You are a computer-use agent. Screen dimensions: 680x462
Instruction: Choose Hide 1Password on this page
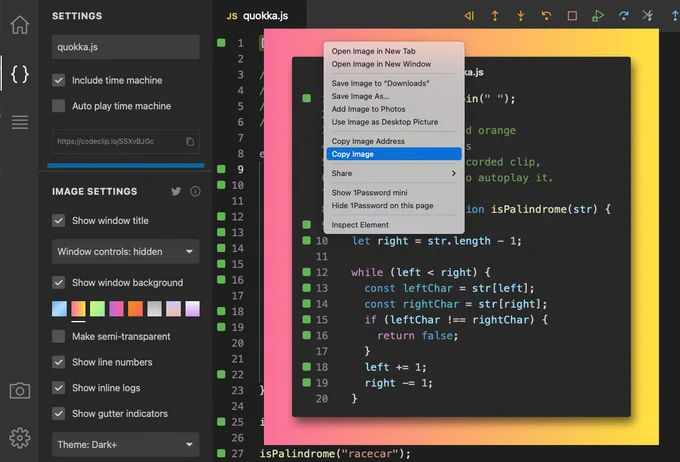coord(394,206)
